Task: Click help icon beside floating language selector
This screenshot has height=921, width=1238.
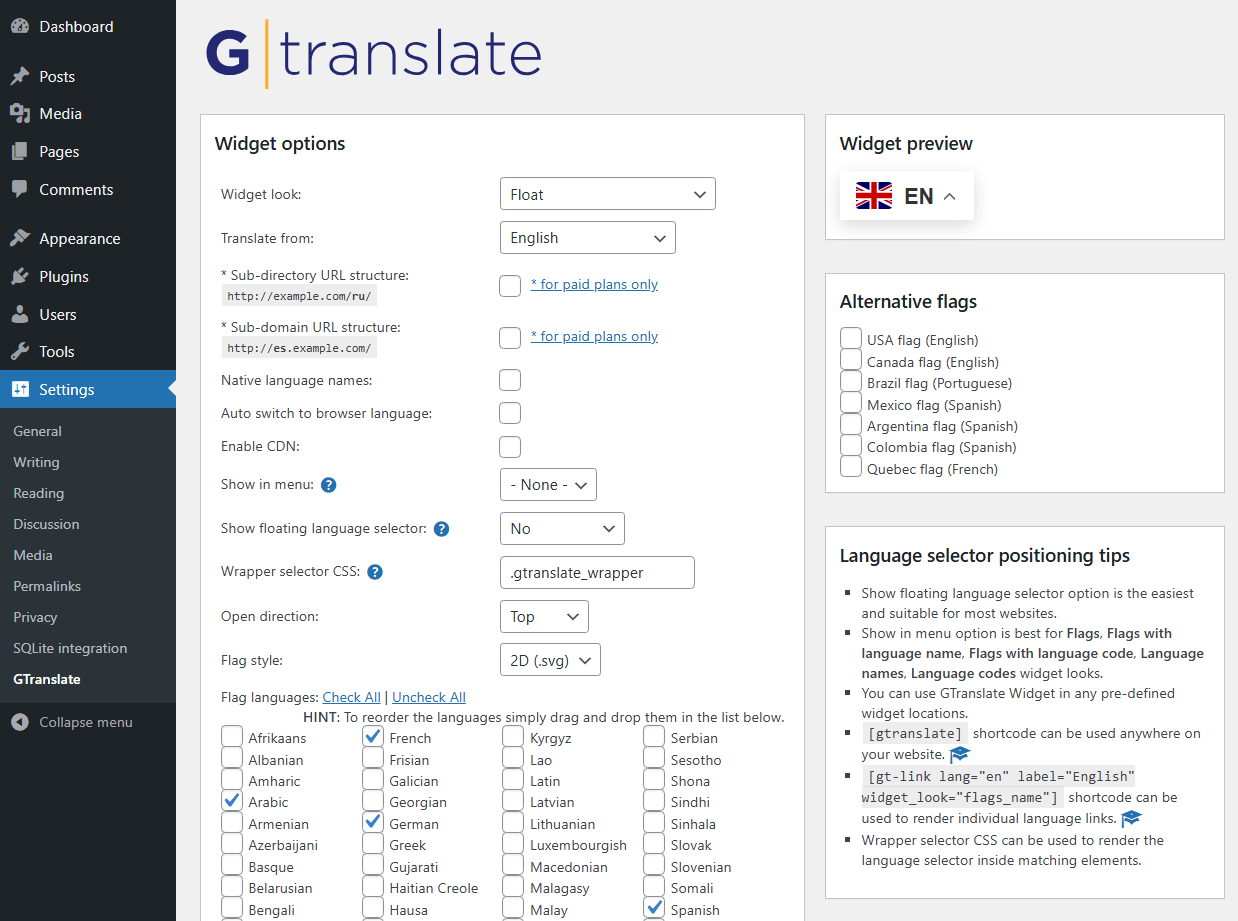Action: coord(441,529)
